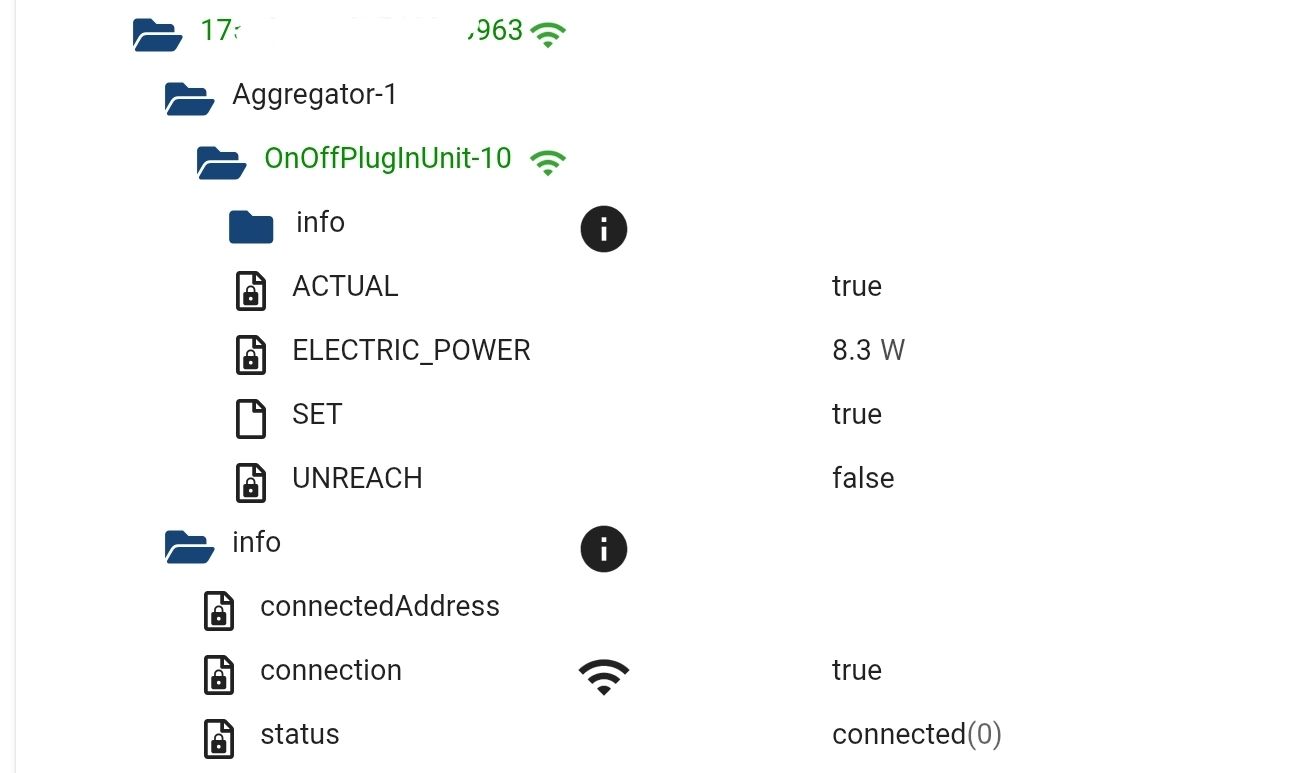Collapse the Aggregator-1 folder
Screen dimensions: 1290x773
189,98
